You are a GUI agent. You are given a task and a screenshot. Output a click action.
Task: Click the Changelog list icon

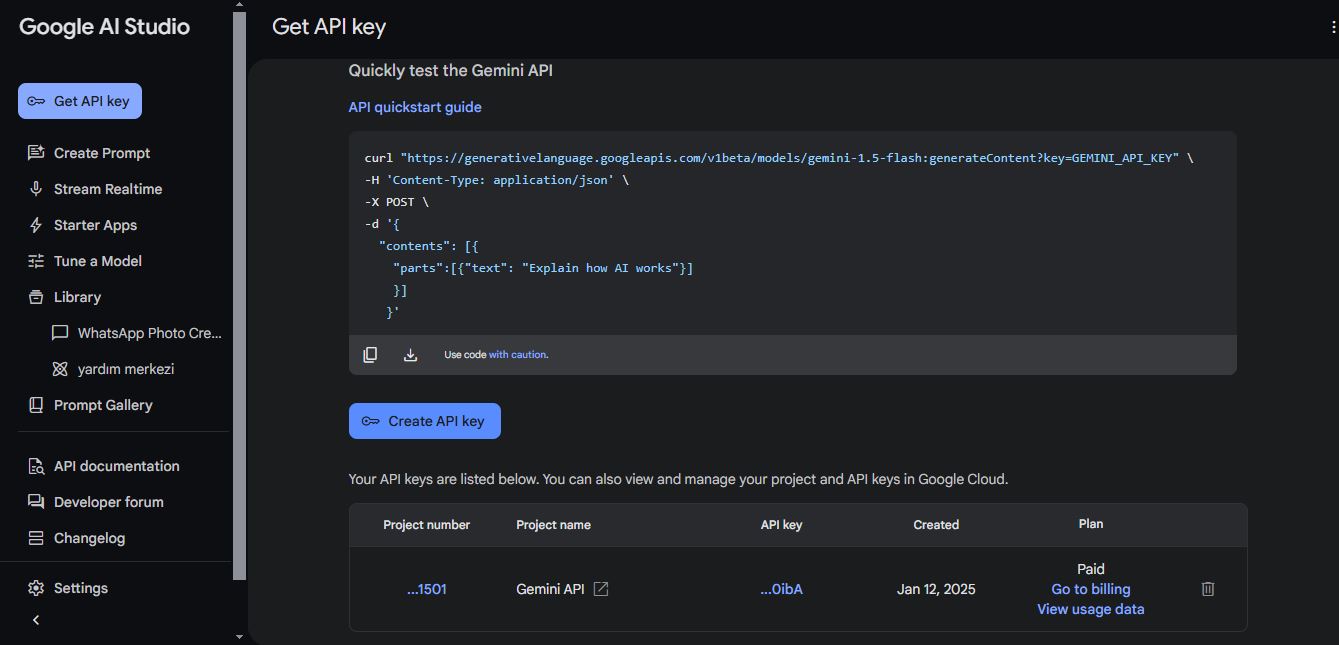[x=36, y=538]
